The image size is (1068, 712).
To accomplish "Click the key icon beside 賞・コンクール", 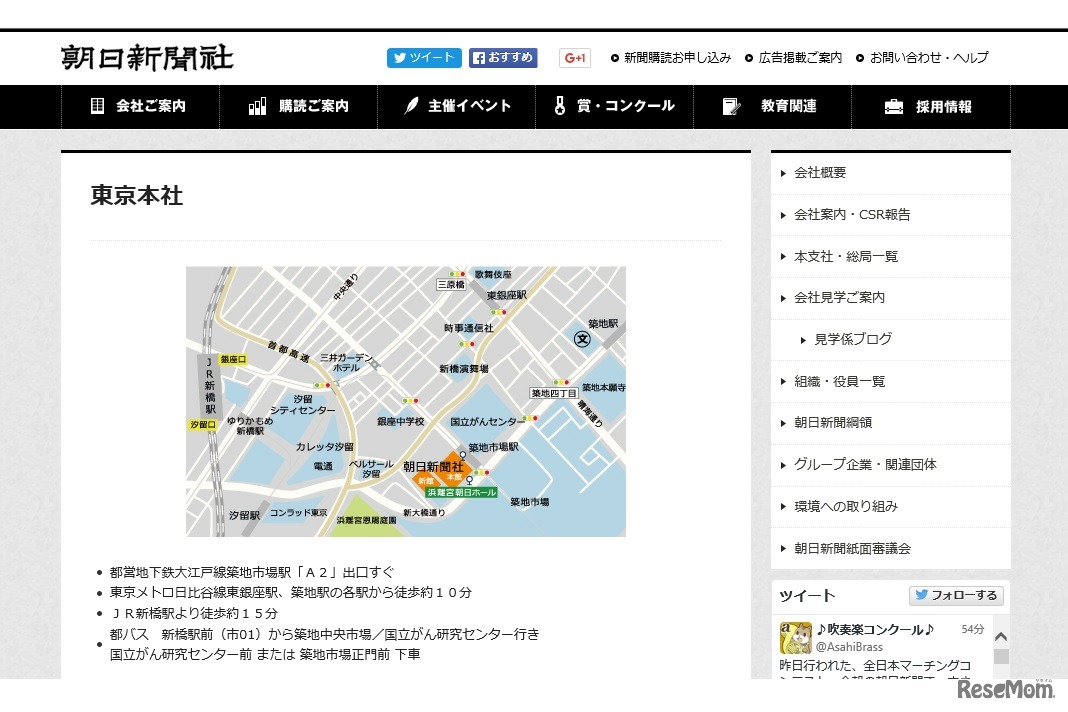I will coord(560,106).
